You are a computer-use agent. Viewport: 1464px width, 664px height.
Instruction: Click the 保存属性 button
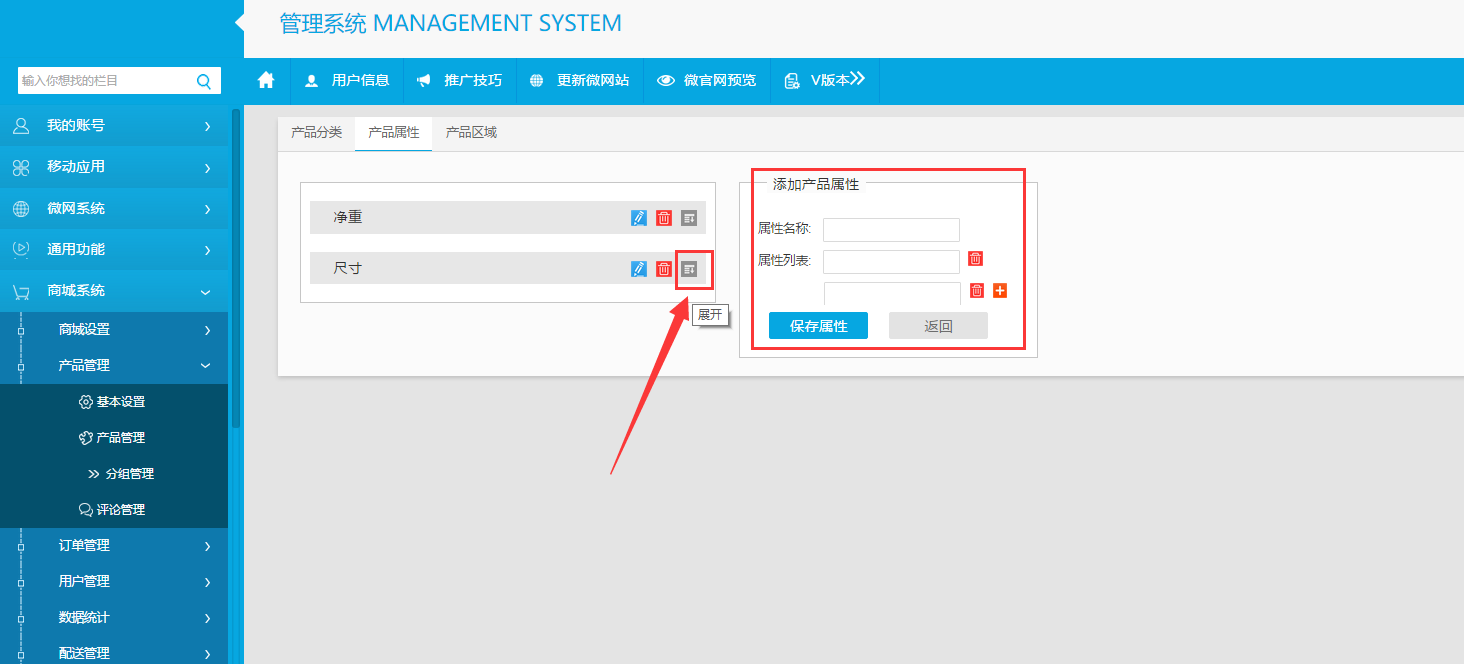pyautogui.click(x=818, y=326)
